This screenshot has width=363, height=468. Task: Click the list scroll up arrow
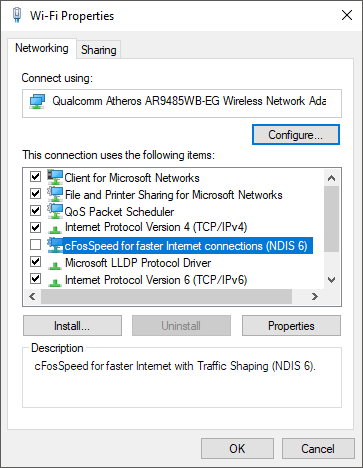[331, 178]
